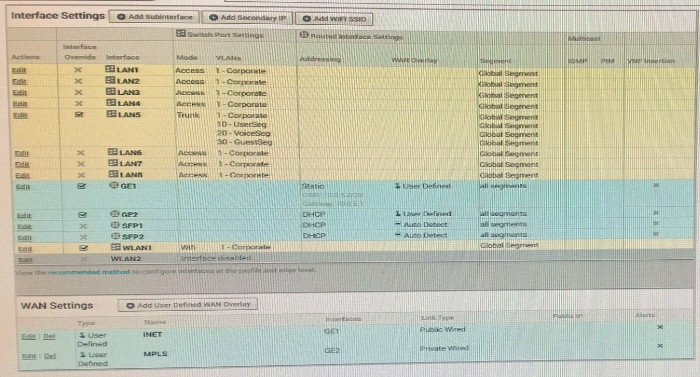Screen dimensions: 700x377
Task: Click the routed interface icon beside GE2
Action: click(115, 214)
